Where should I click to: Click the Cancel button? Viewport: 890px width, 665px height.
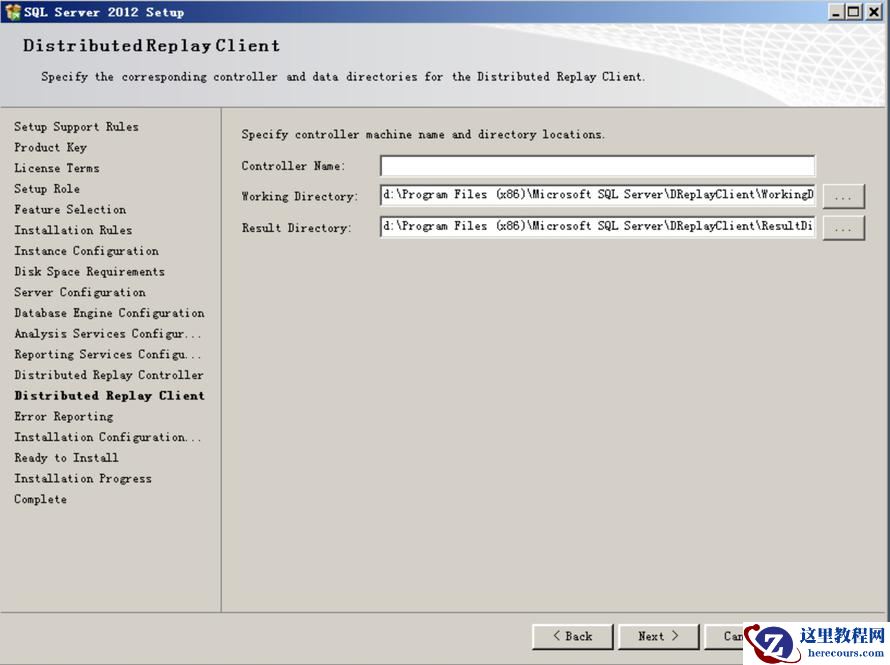click(x=724, y=637)
